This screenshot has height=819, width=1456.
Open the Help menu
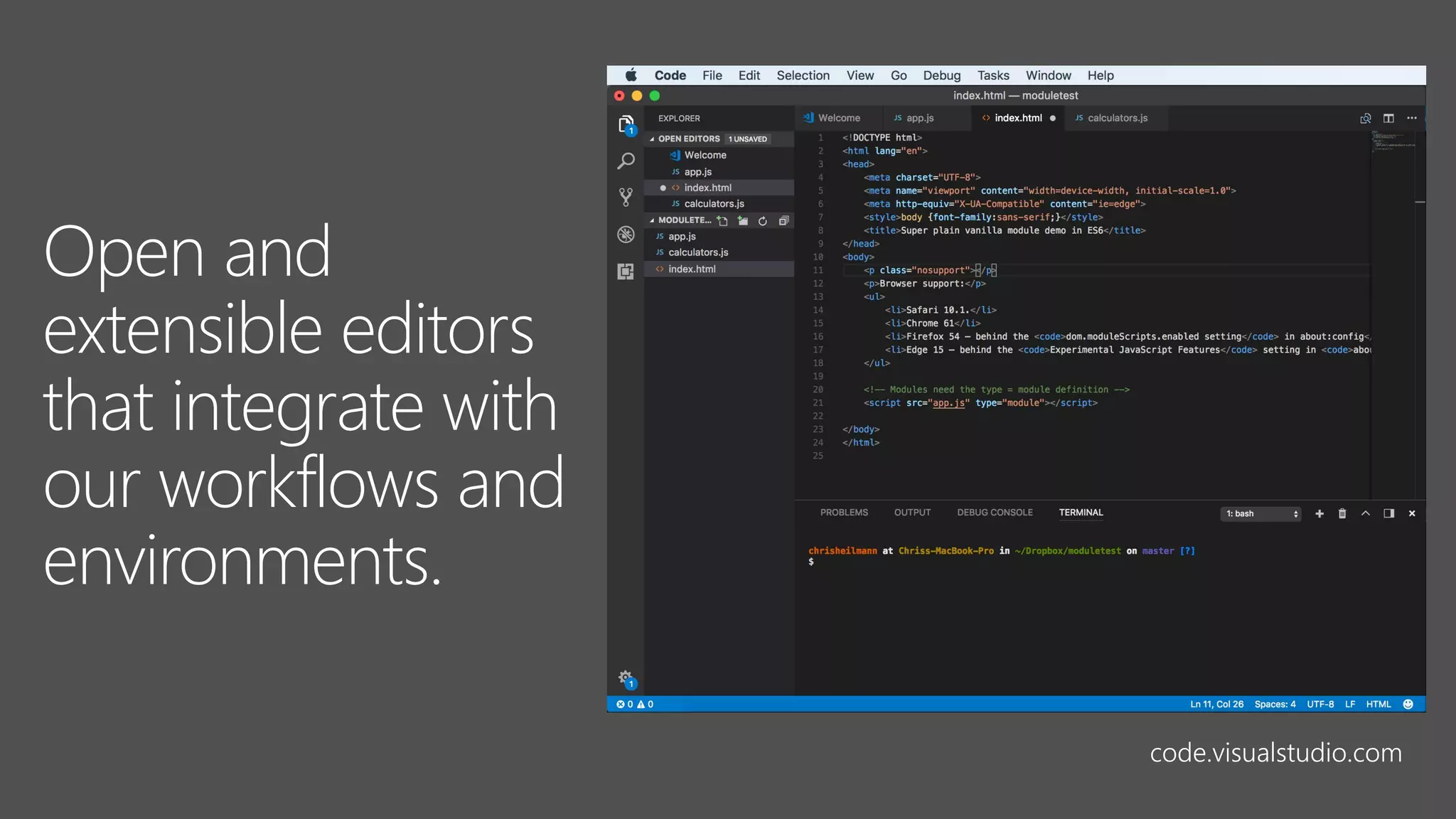1100,75
